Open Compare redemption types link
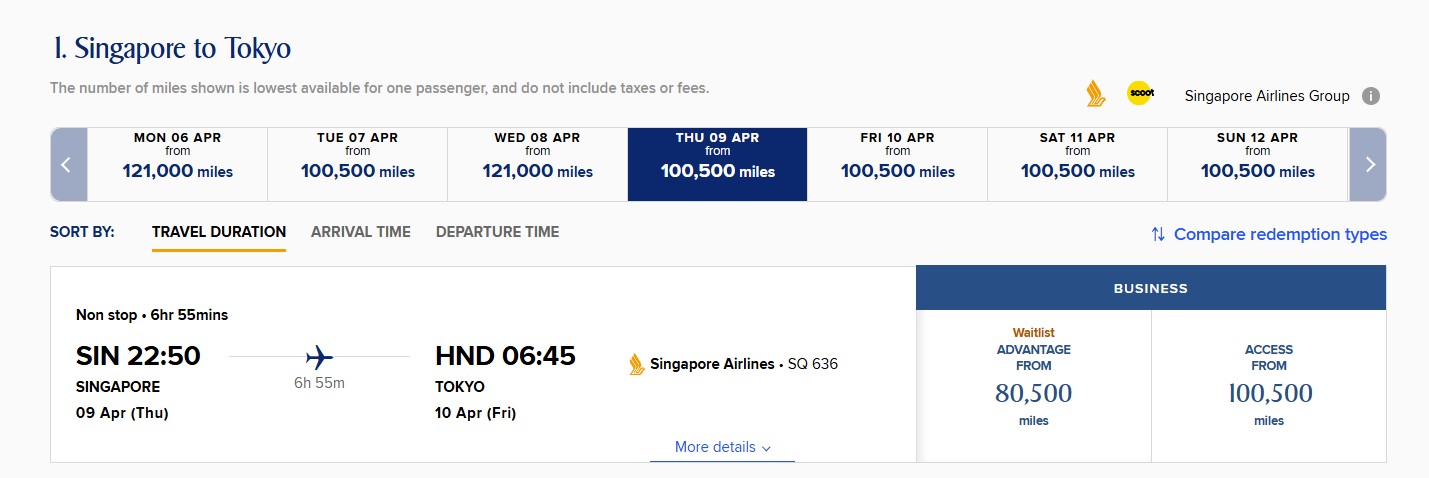This screenshot has width=1429, height=478. [x=1280, y=234]
